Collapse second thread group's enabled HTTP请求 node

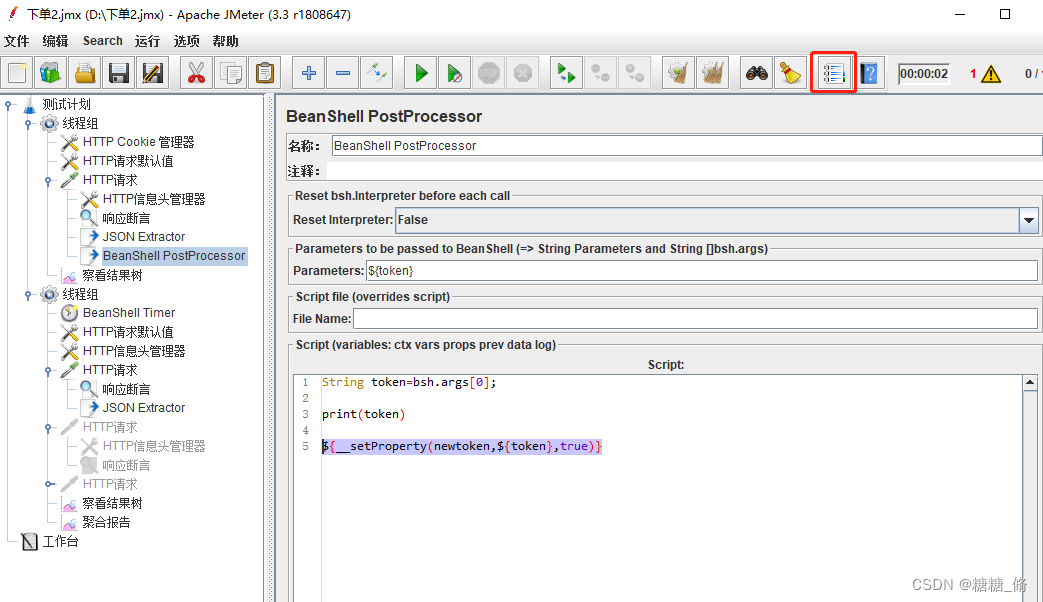[x=48, y=371]
